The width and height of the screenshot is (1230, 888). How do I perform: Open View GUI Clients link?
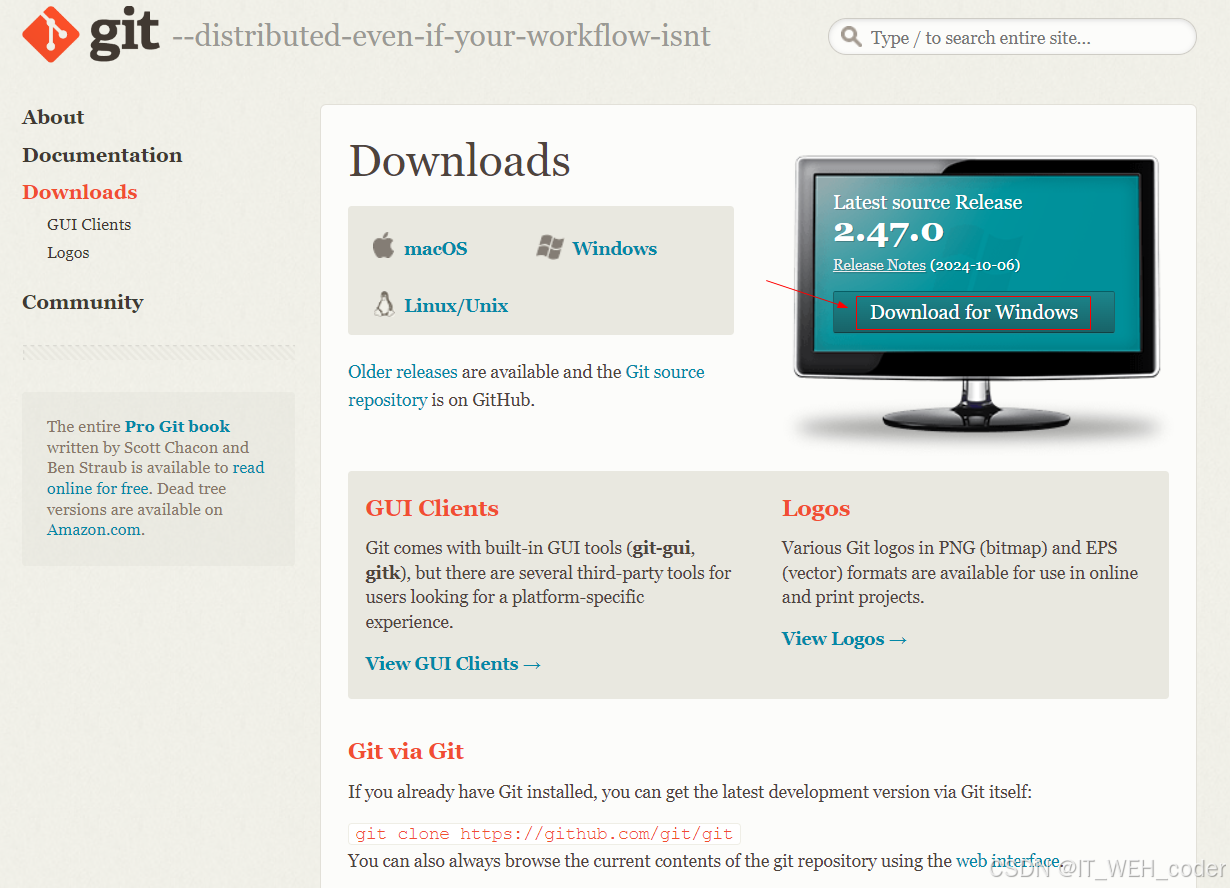point(453,663)
